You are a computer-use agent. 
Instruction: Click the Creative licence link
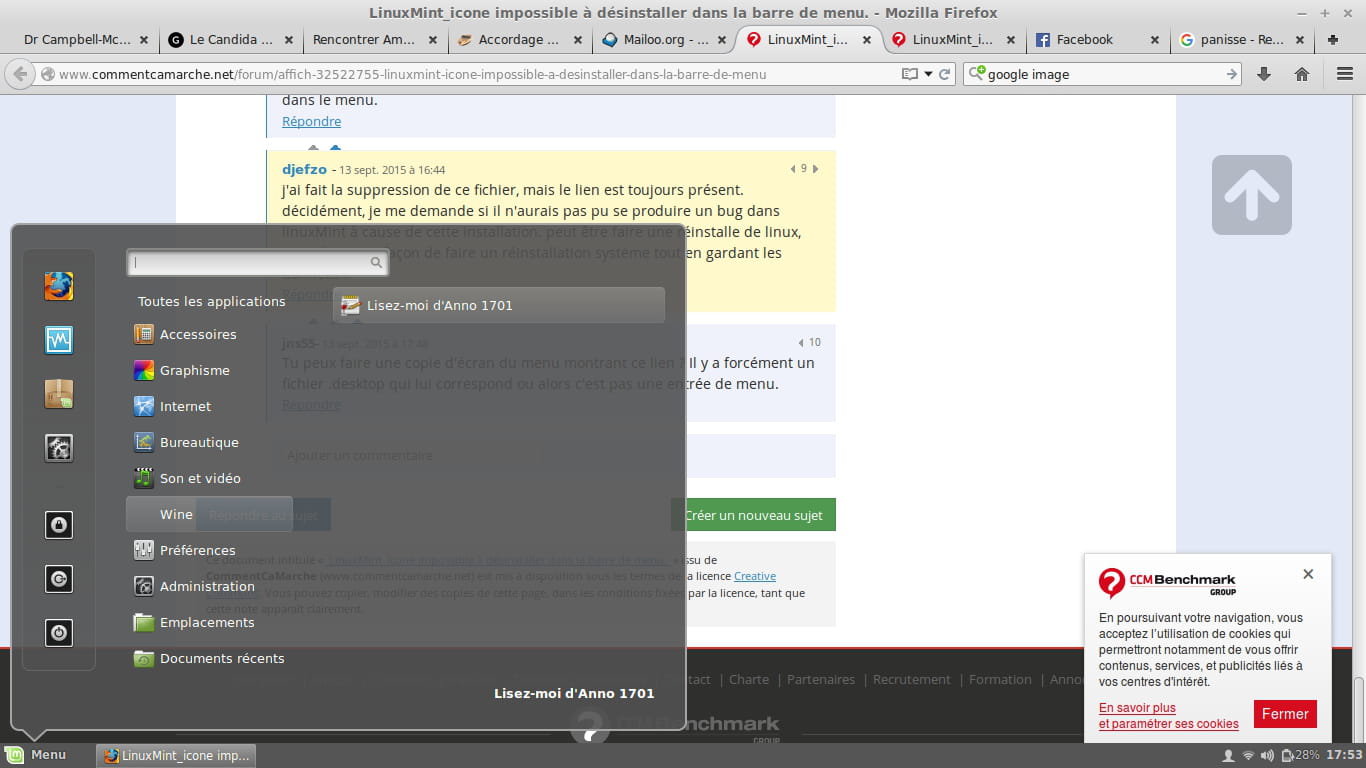755,576
